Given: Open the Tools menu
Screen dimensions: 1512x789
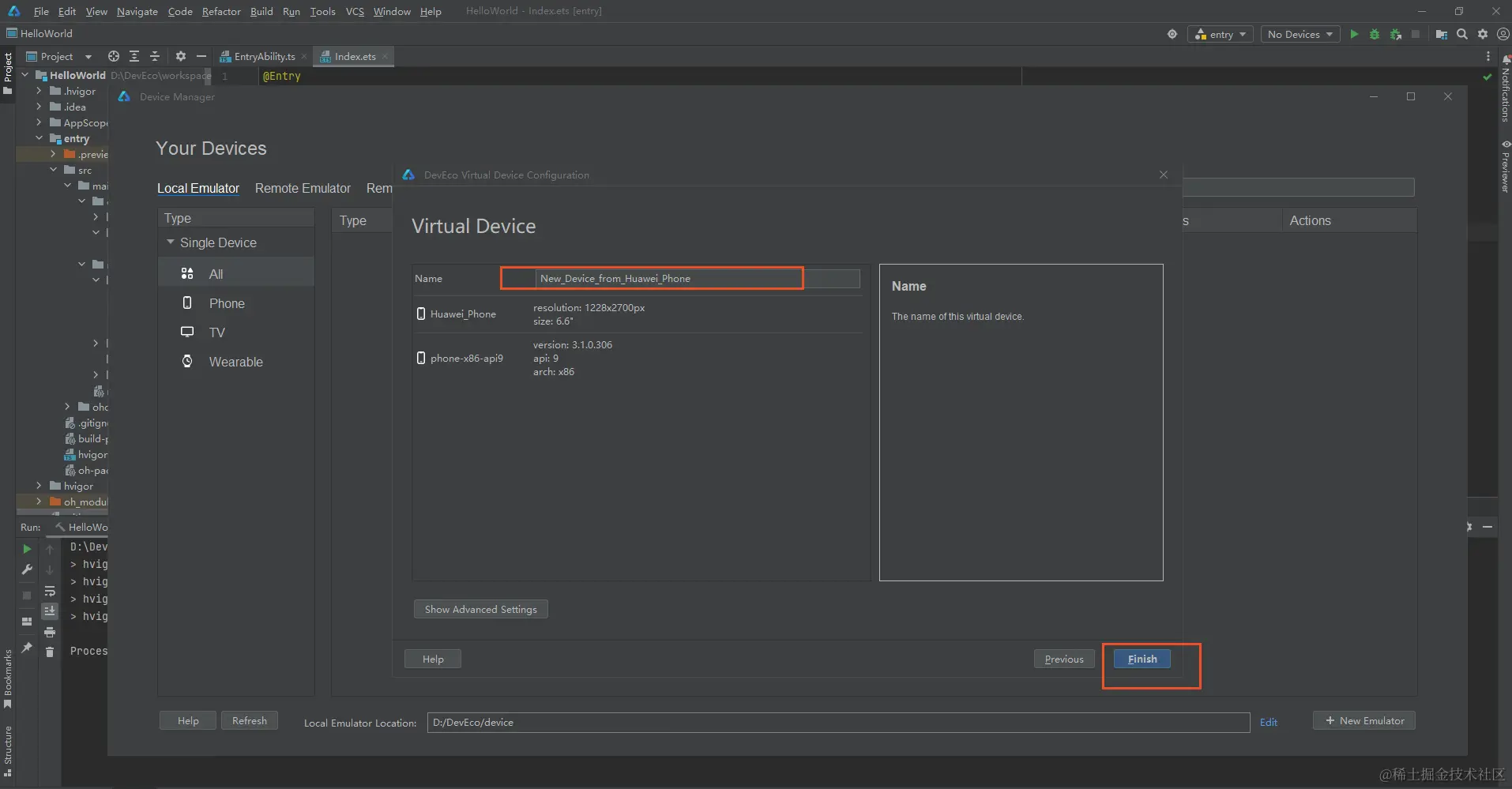Looking at the screenshot, I should (322, 11).
